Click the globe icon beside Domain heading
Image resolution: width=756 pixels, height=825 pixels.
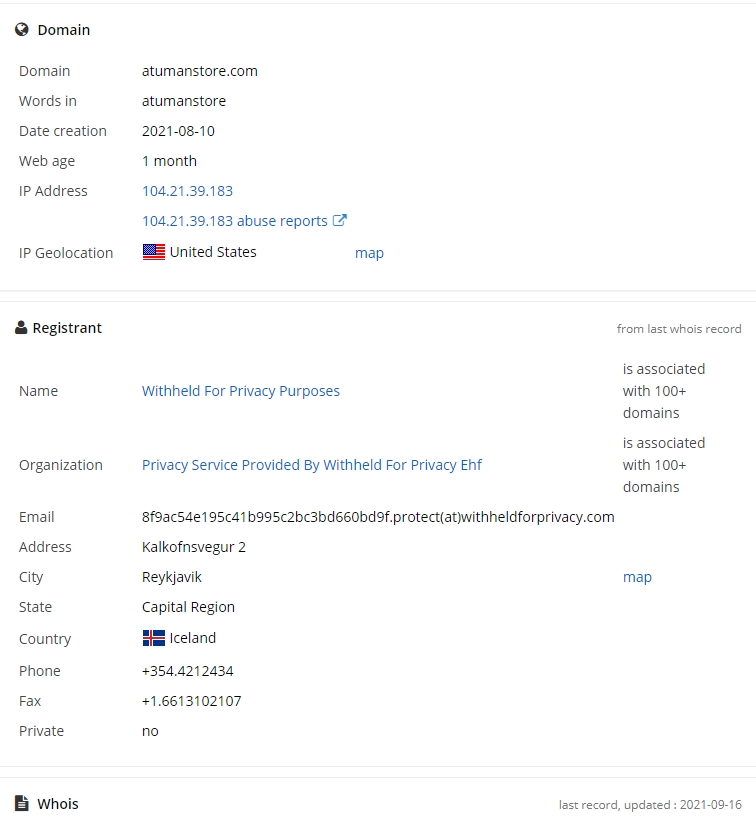[x=22, y=29]
